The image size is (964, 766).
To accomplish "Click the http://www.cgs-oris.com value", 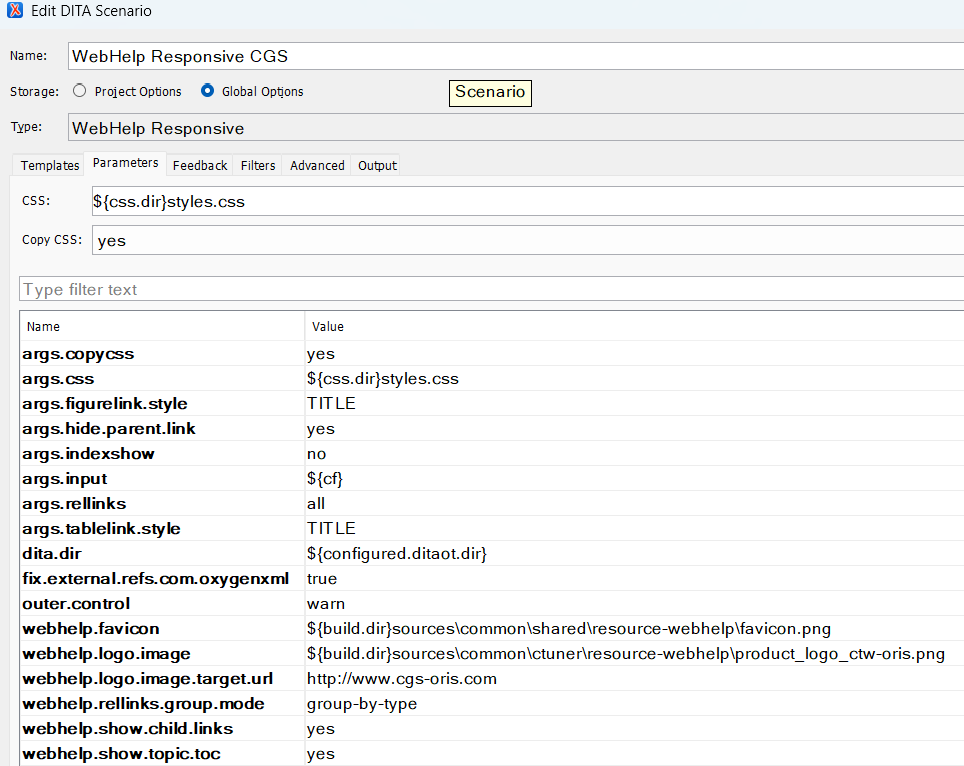I will click(402, 679).
